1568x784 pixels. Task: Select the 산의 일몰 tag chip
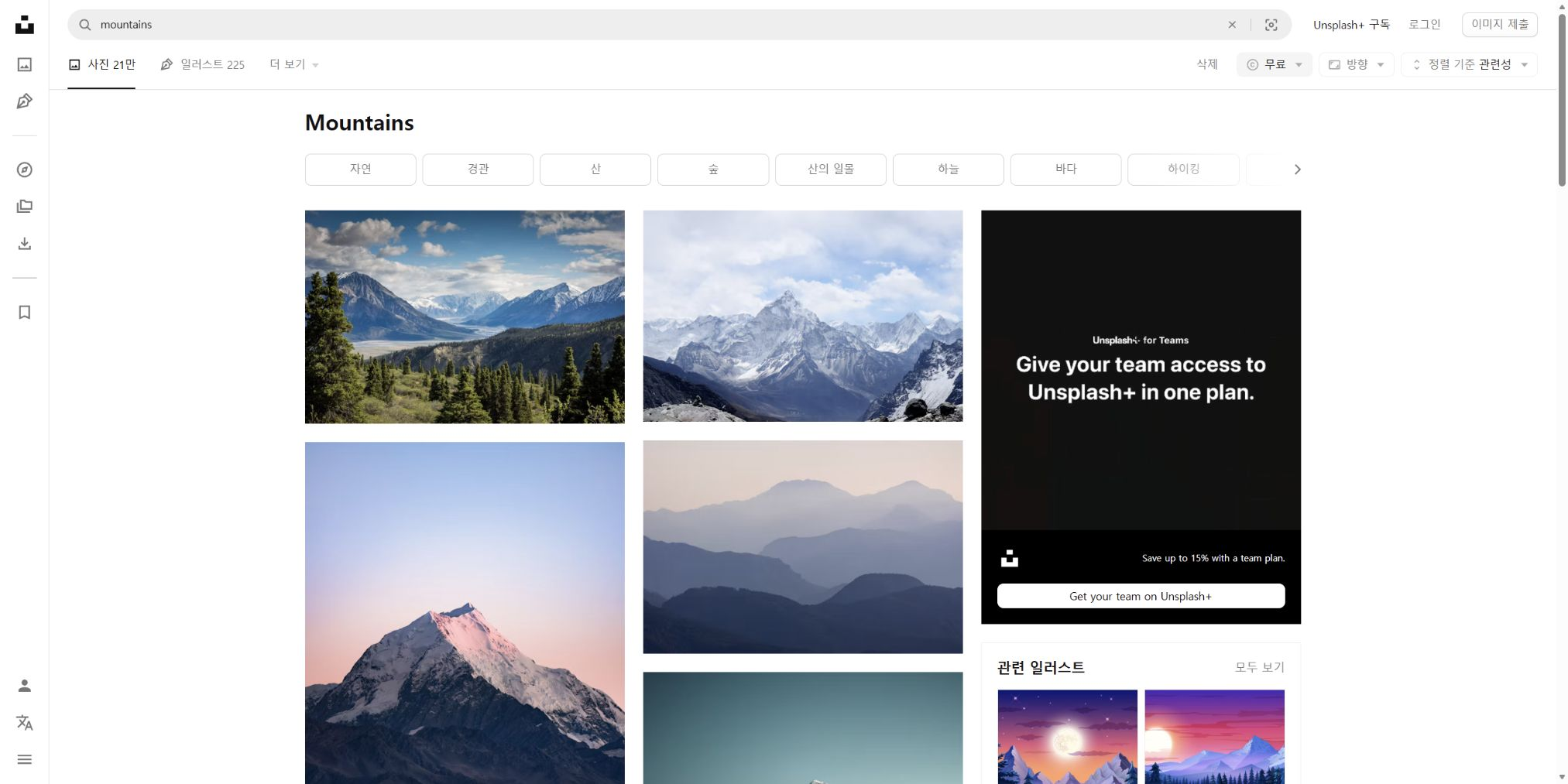831,169
